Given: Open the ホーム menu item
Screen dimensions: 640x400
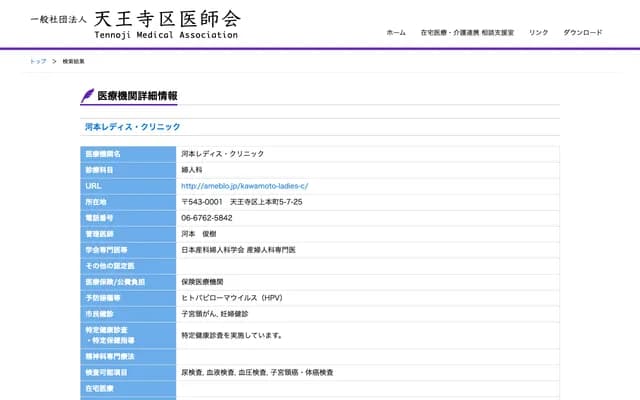Looking at the screenshot, I should point(396,33).
